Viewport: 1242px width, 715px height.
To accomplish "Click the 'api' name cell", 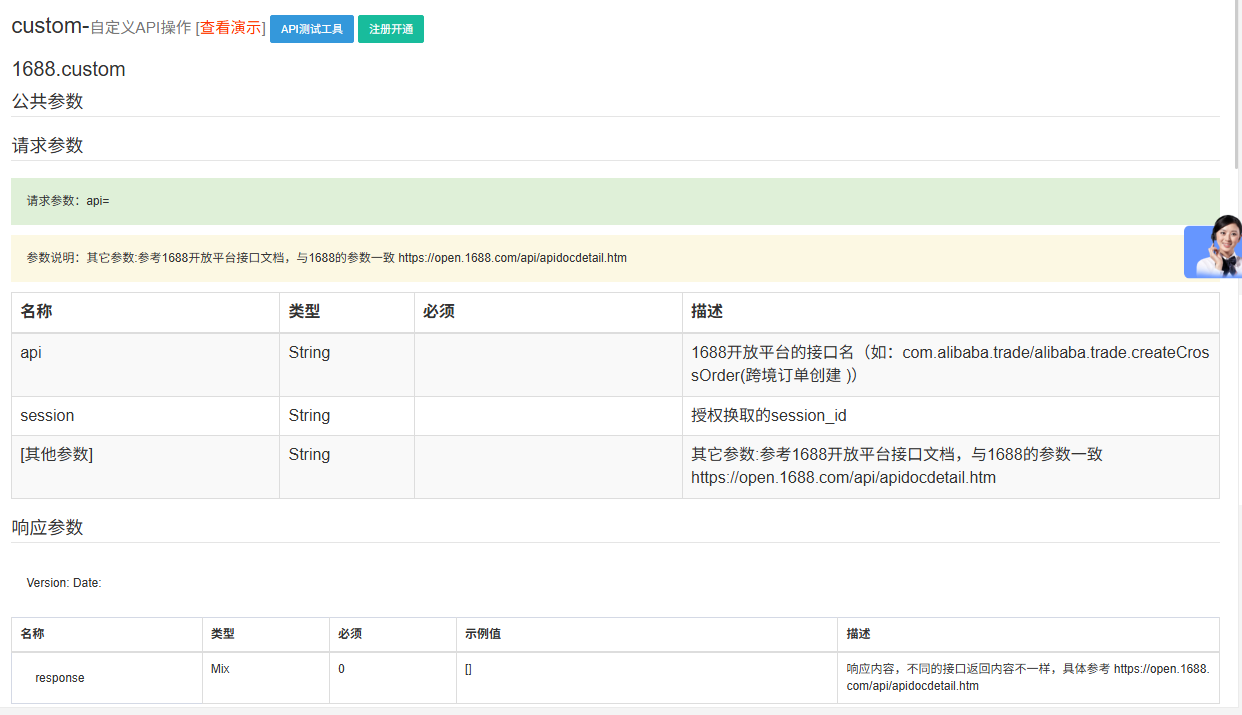I will click(145, 365).
